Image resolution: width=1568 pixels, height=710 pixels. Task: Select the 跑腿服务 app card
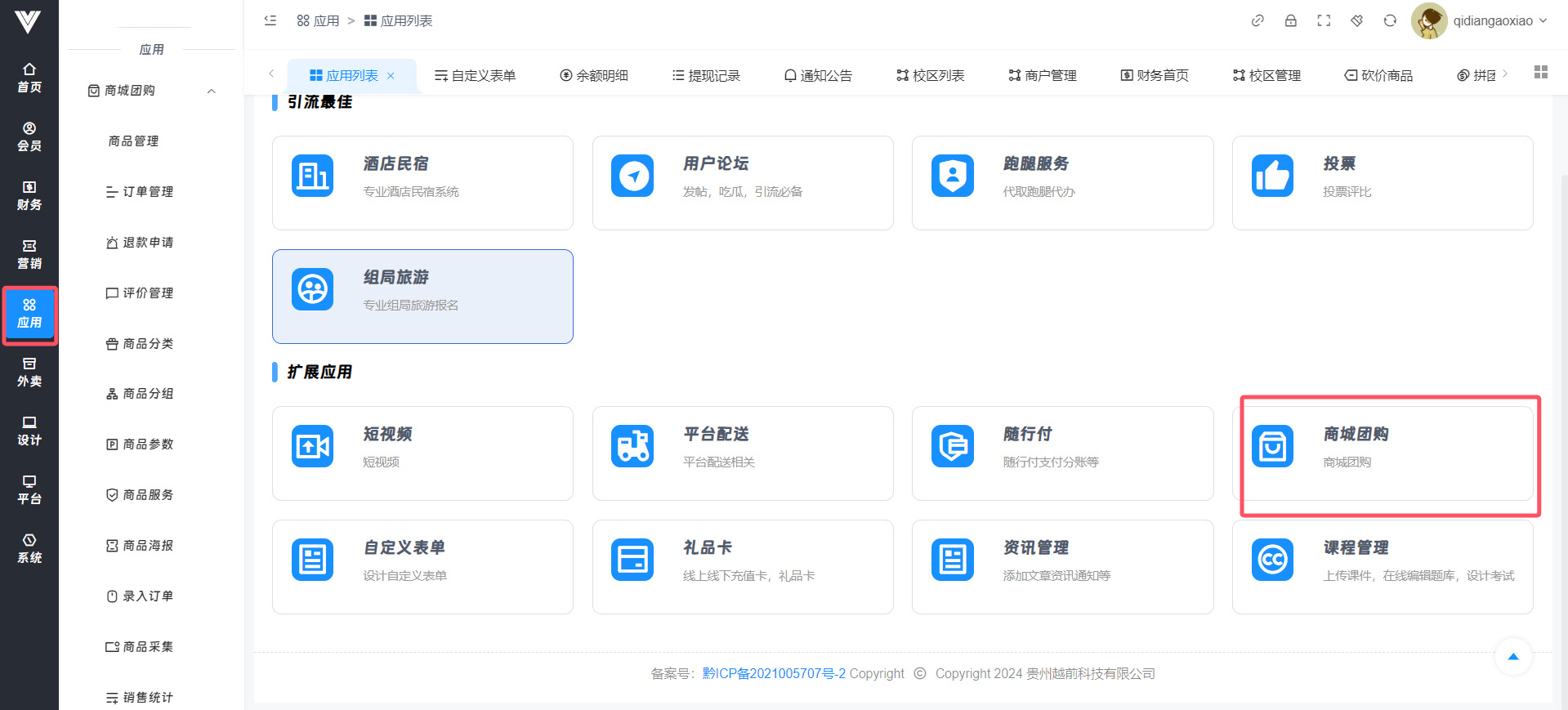(1062, 182)
